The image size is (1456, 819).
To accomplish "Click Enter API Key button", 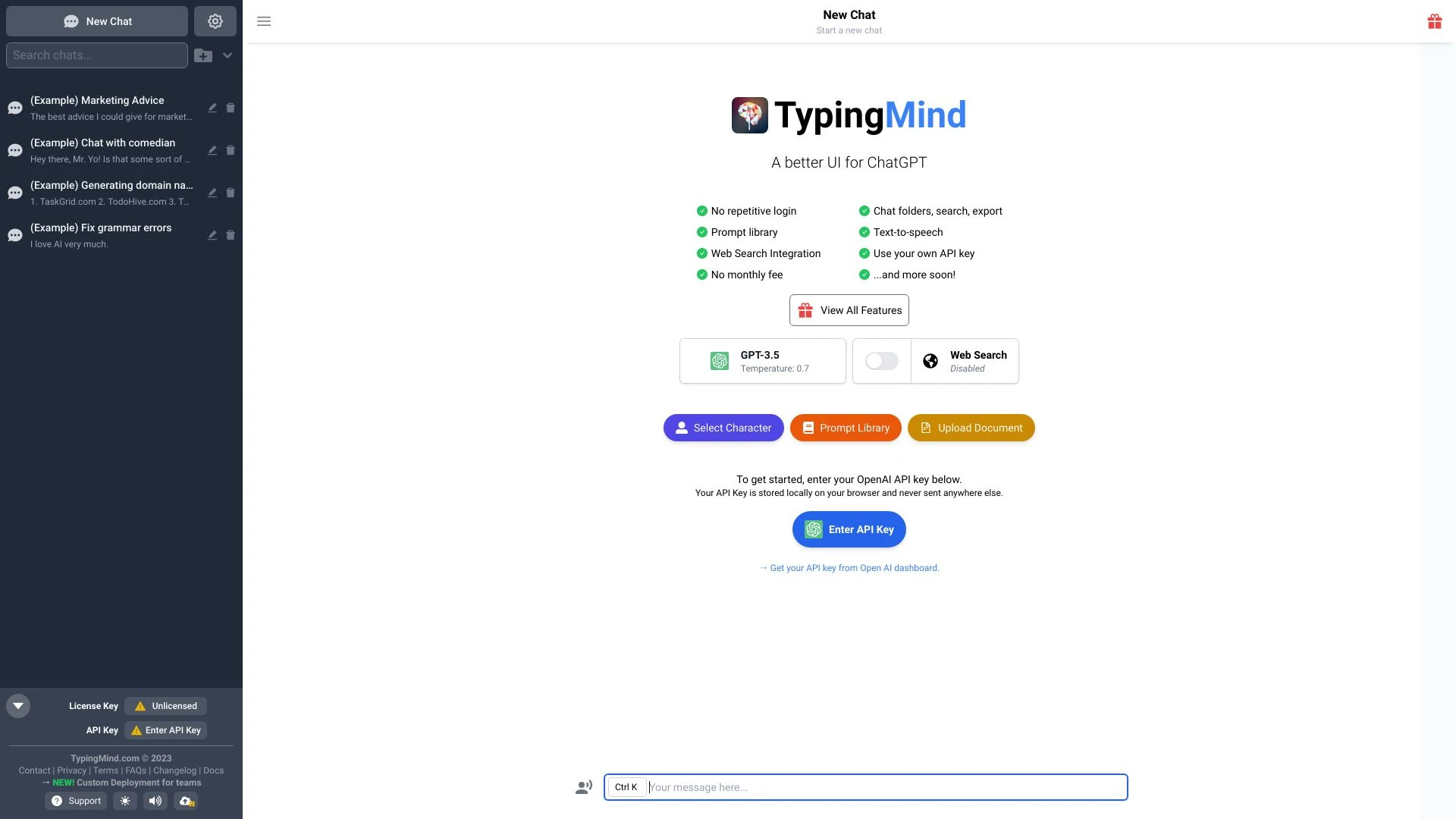I will click(x=849, y=529).
